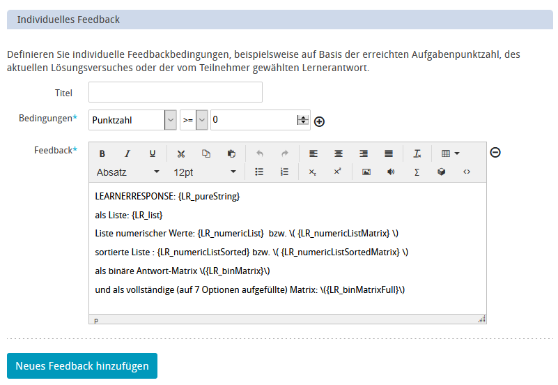
Task: Apply subscript formatting
Action: [x=312, y=172]
